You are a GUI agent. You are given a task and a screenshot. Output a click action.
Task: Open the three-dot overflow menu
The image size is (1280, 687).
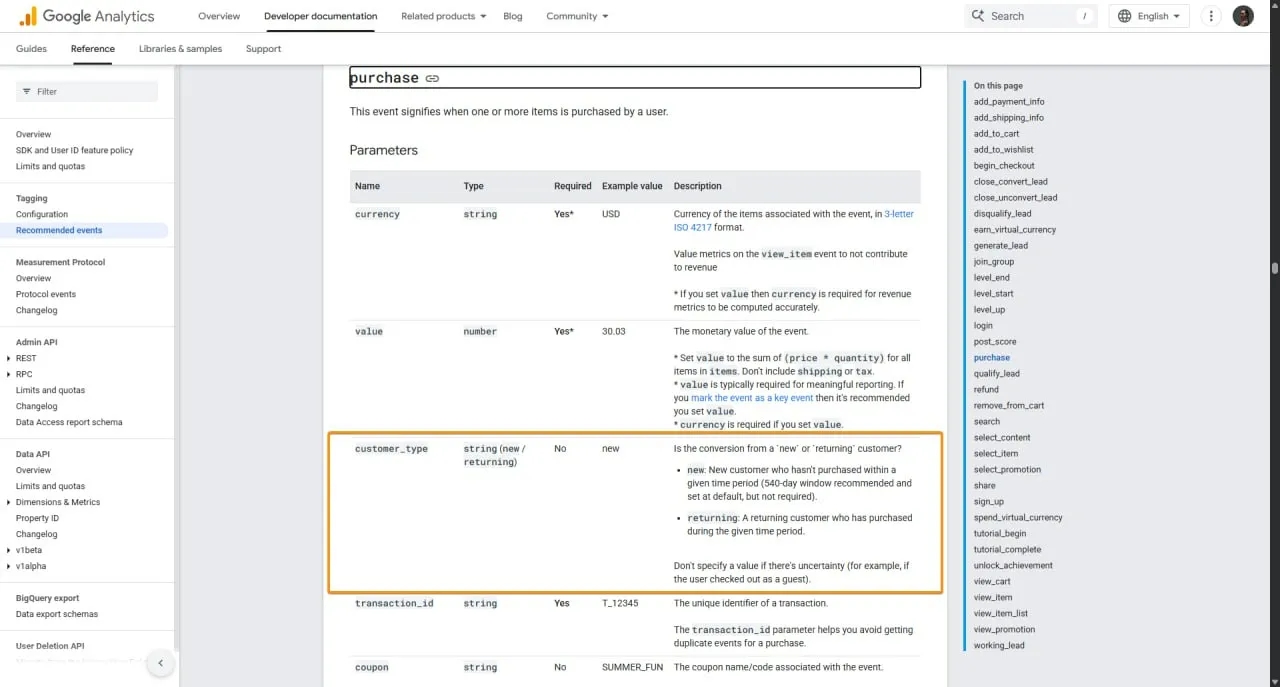click(x=1210, y=16)
